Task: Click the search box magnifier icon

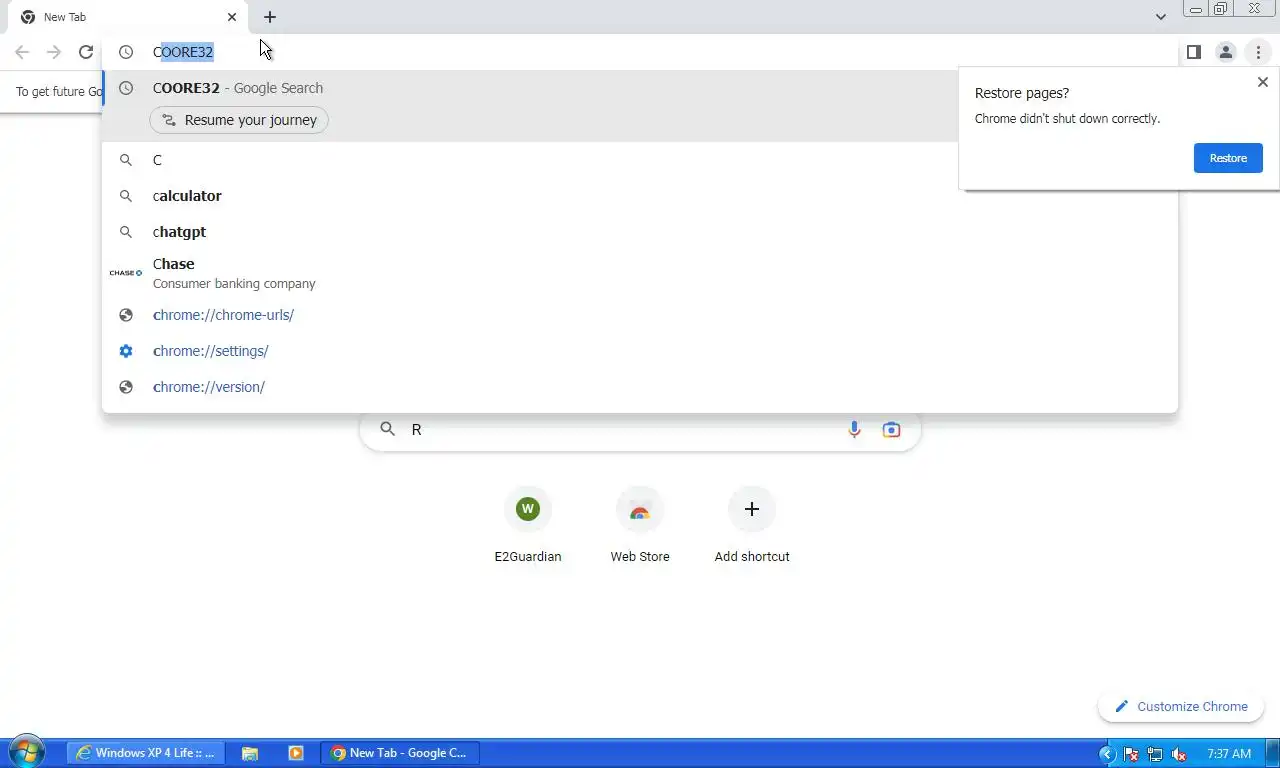Action: pos(388,429)
